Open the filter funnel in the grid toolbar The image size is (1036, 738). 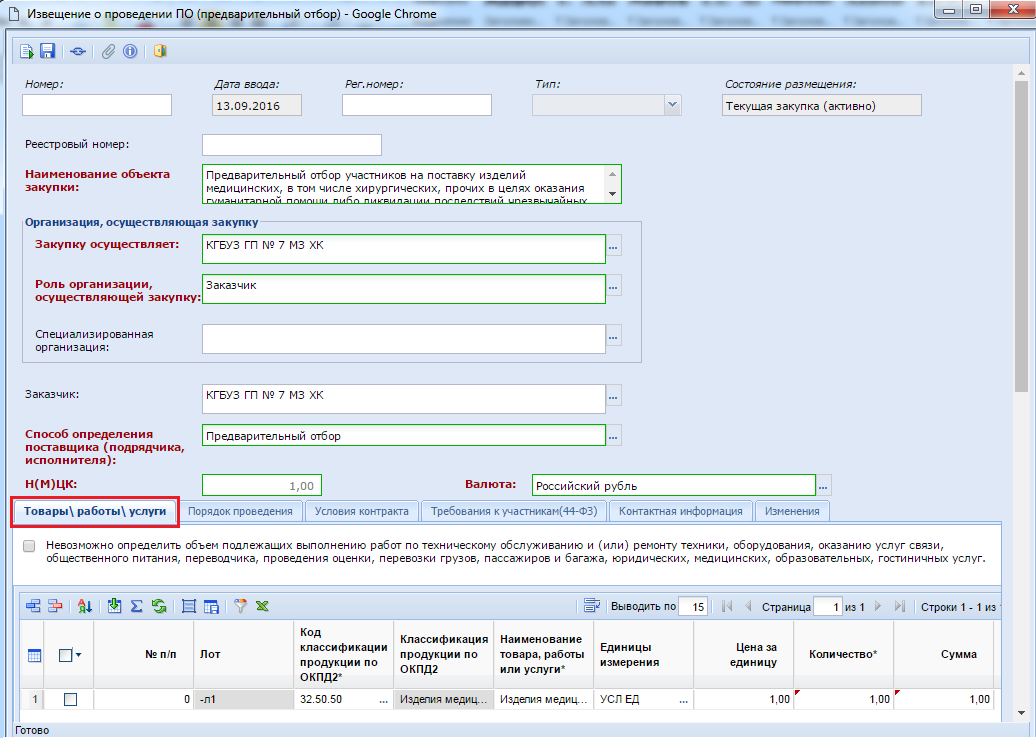click(x=240, y=606)
